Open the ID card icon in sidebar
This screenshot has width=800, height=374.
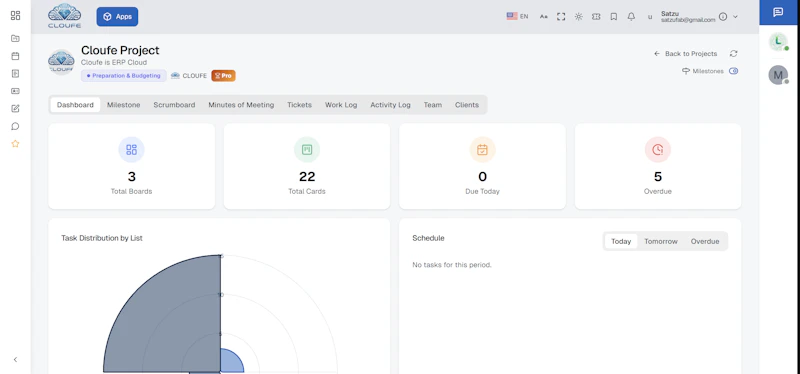[x=15, y=91]
